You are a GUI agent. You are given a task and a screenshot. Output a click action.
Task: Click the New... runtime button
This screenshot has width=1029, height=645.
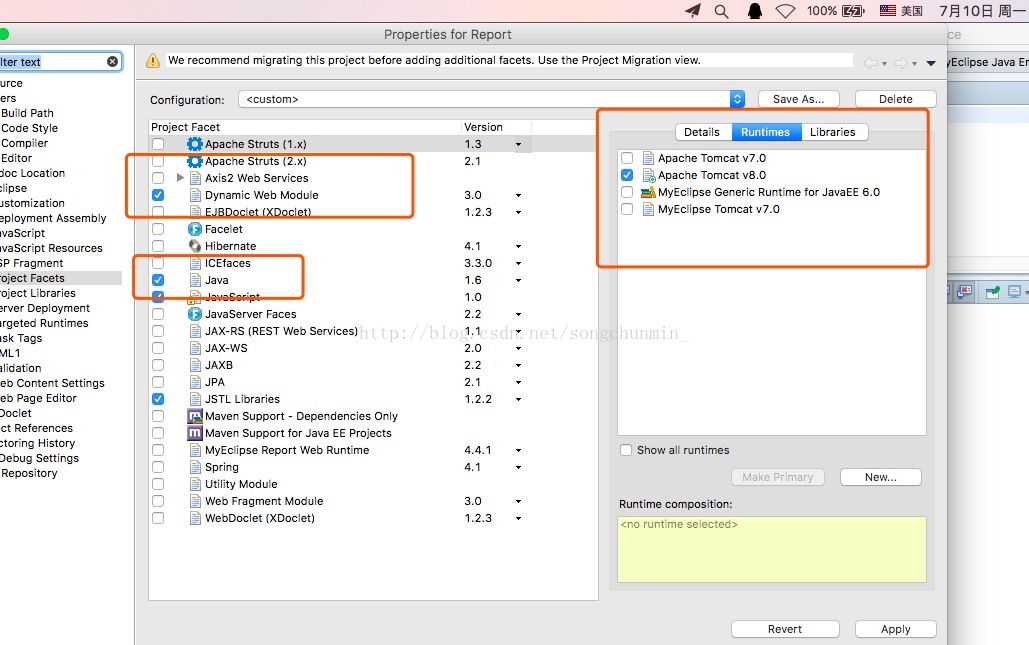pos(881,477)
